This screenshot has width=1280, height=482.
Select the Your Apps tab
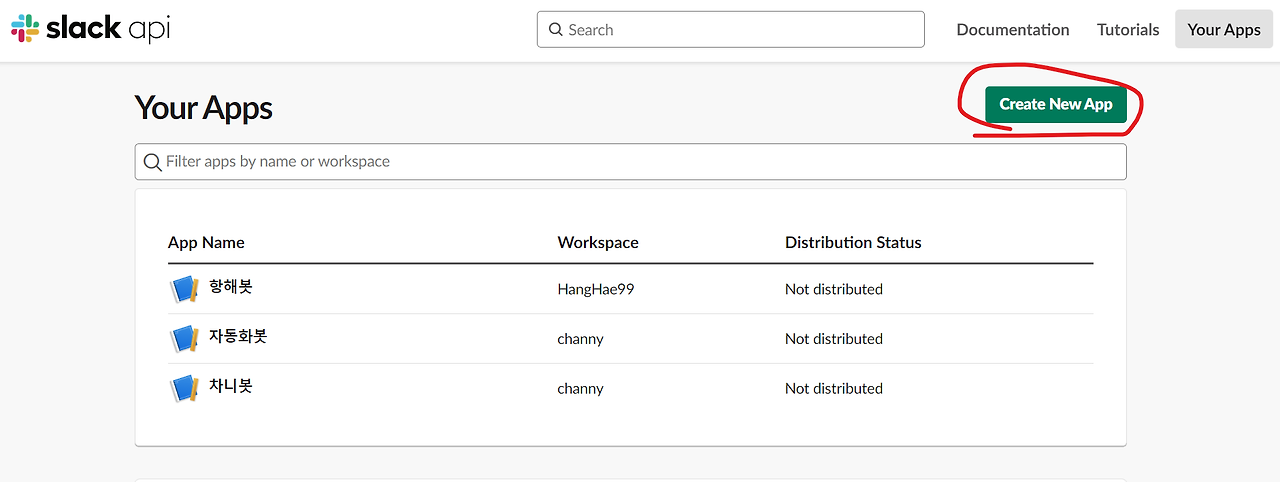(x=1223, y=30)
